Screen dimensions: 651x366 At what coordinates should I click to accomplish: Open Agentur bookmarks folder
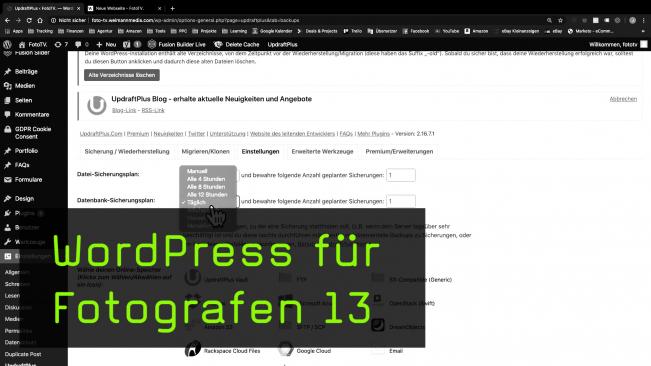coord(100,31)
